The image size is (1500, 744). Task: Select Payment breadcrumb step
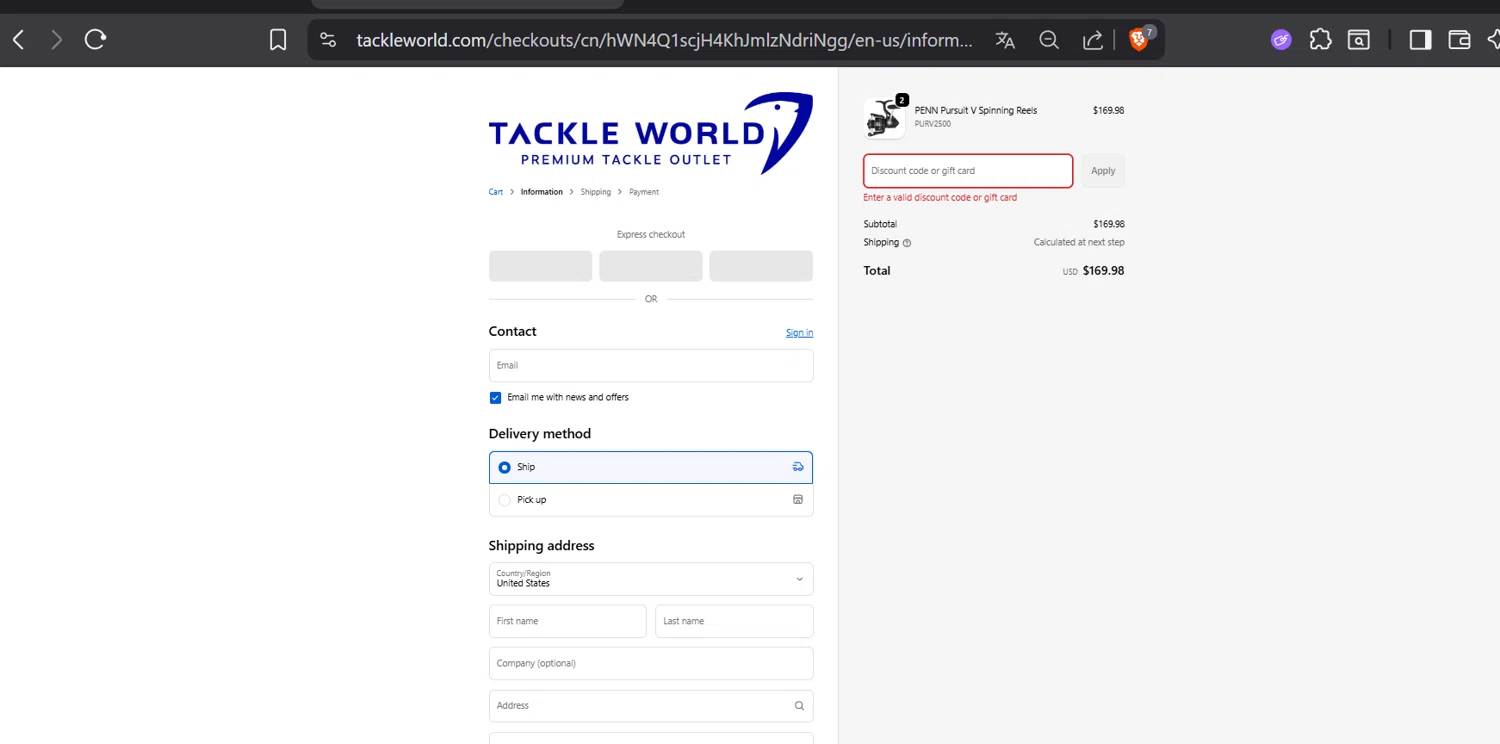[x=644, y=192]
